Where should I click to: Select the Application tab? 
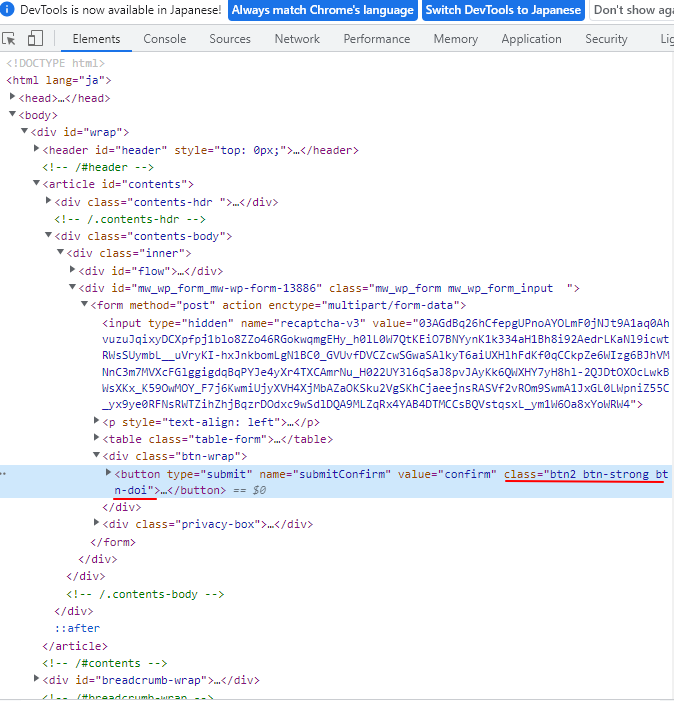(531, 39)
